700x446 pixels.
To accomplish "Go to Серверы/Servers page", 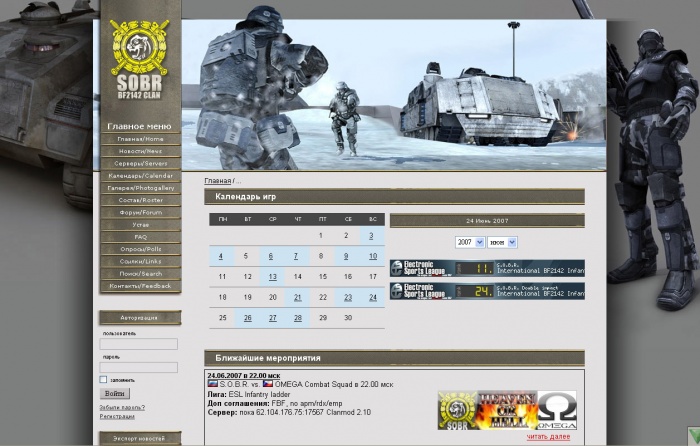I will (141, 163).
